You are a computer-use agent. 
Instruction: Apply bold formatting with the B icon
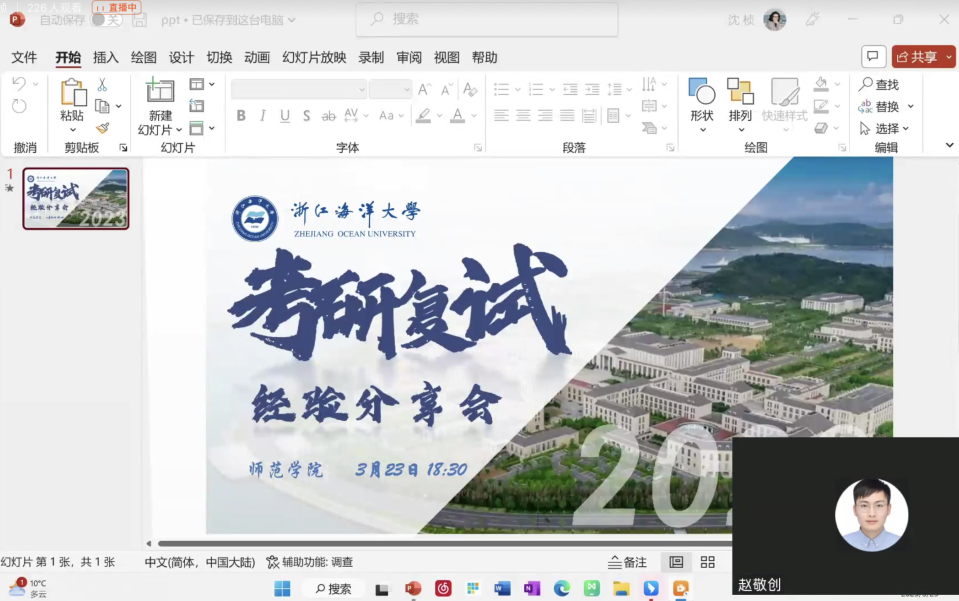coord(240,116)
